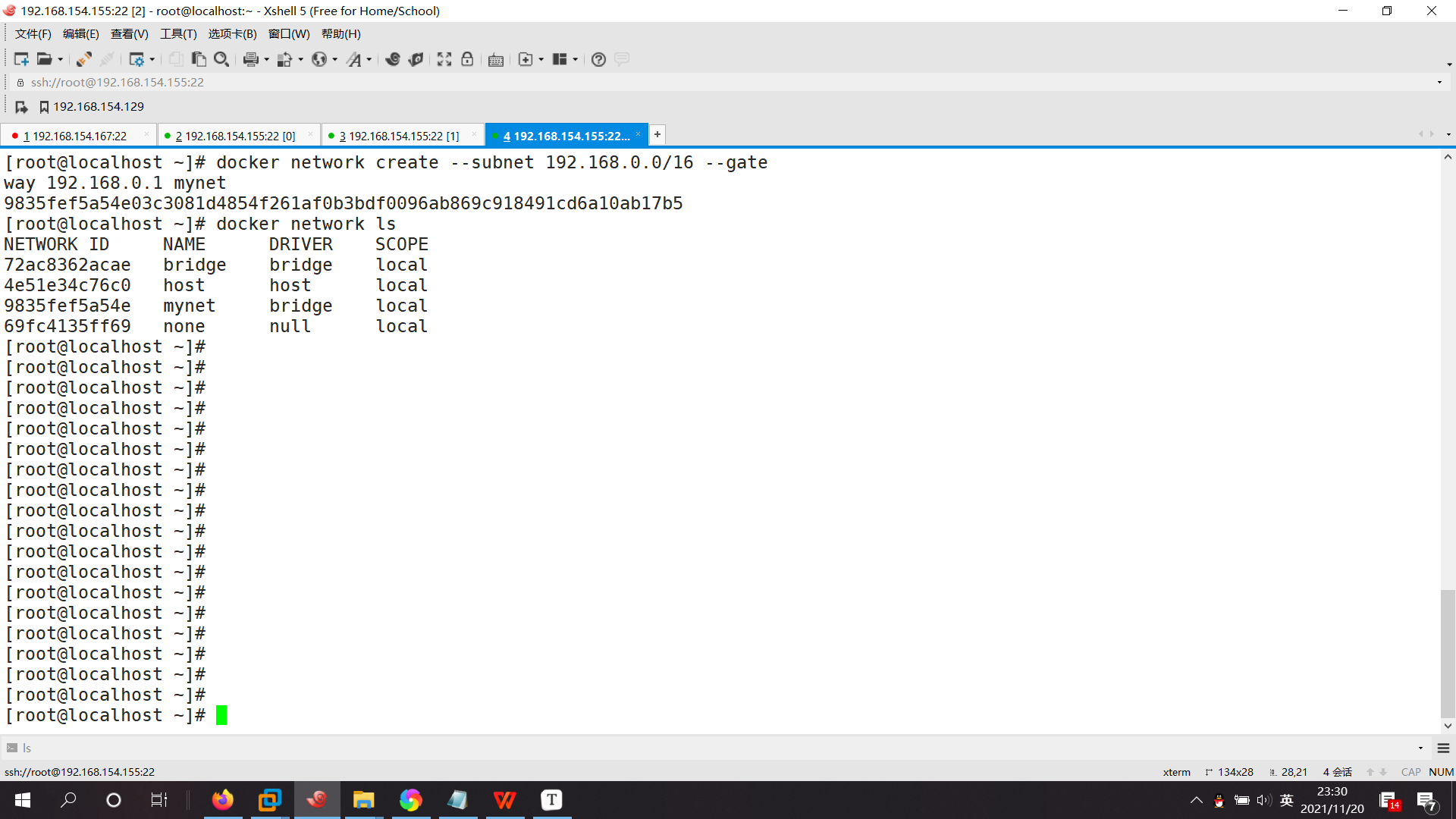1456x819 pixels.
Task: Click the Fullscreen arrows toolbar icon
Action: pyautogui.click(x=444, y=59)
